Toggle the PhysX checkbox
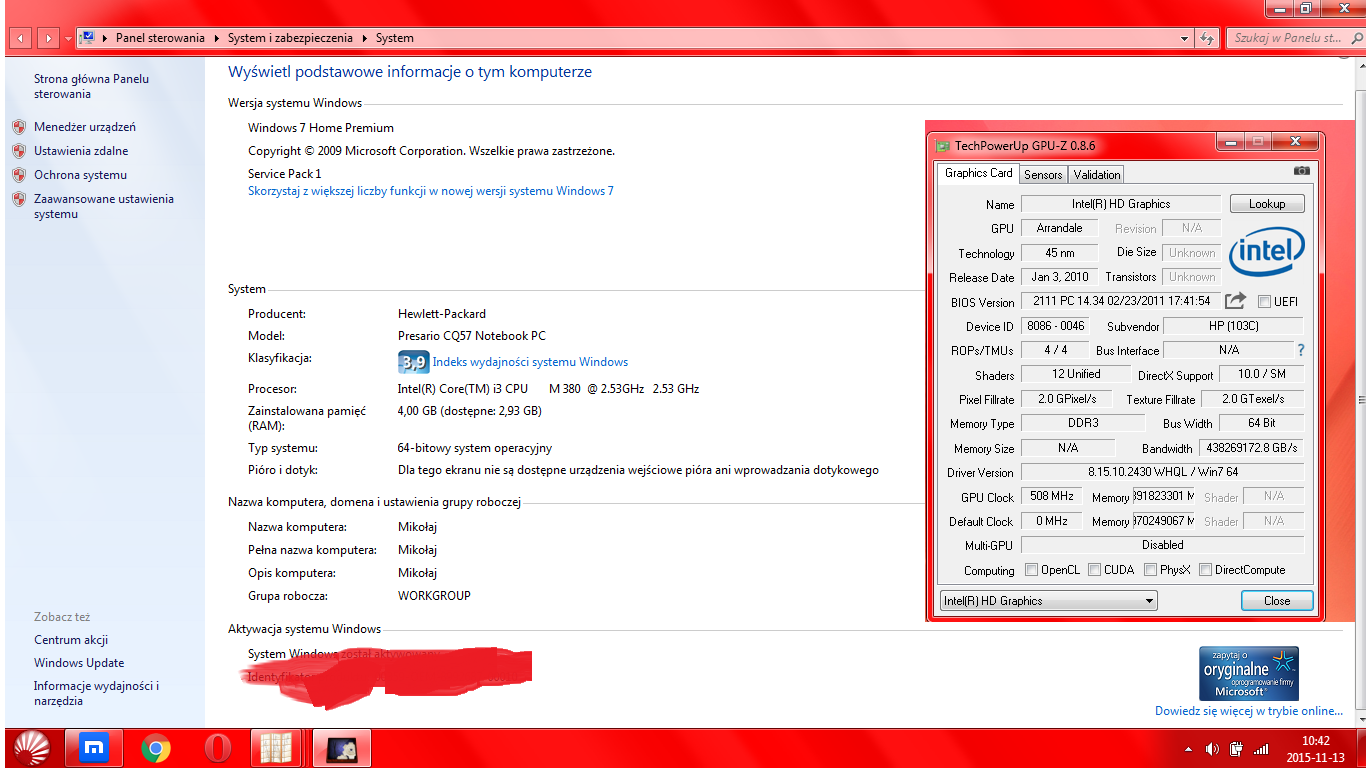Viewport: 1366px width, 768px height. click(x=1150, y=570)
